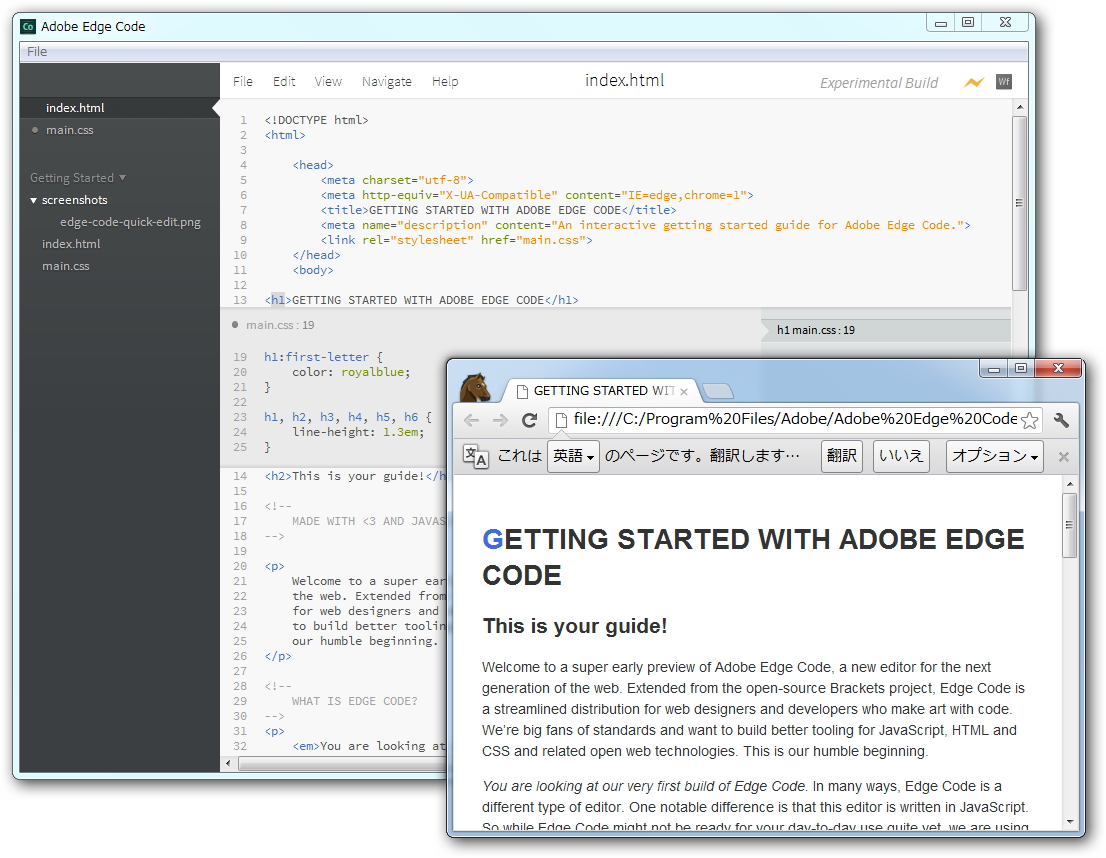Click the h1 tag on line 13

tap(278, 301)
